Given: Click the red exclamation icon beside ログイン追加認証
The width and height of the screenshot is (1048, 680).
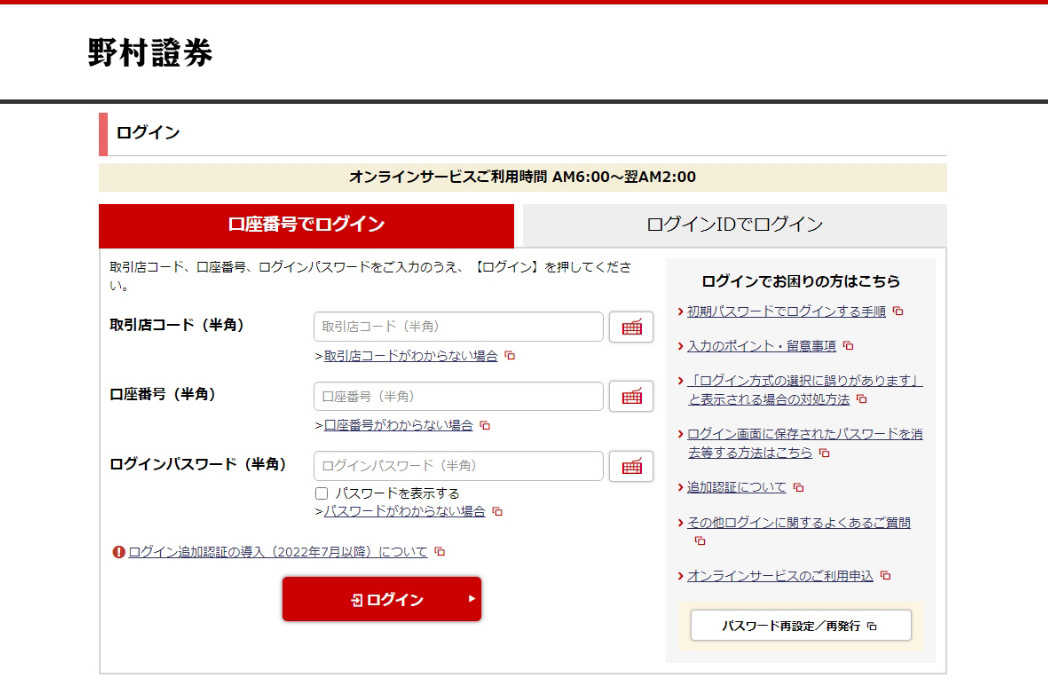Looking at the screenshot, I should pos(118,552).
